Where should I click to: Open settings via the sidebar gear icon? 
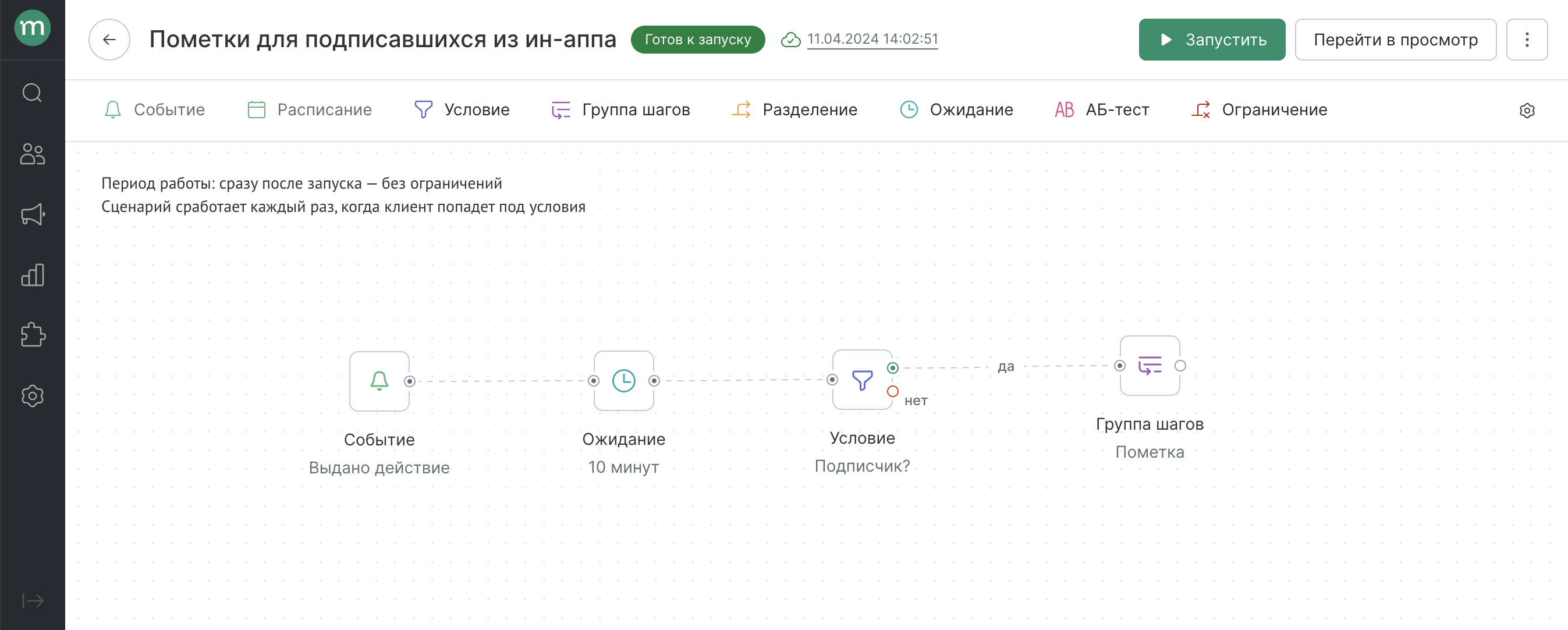pyautogui.click(x=32, y=397)
